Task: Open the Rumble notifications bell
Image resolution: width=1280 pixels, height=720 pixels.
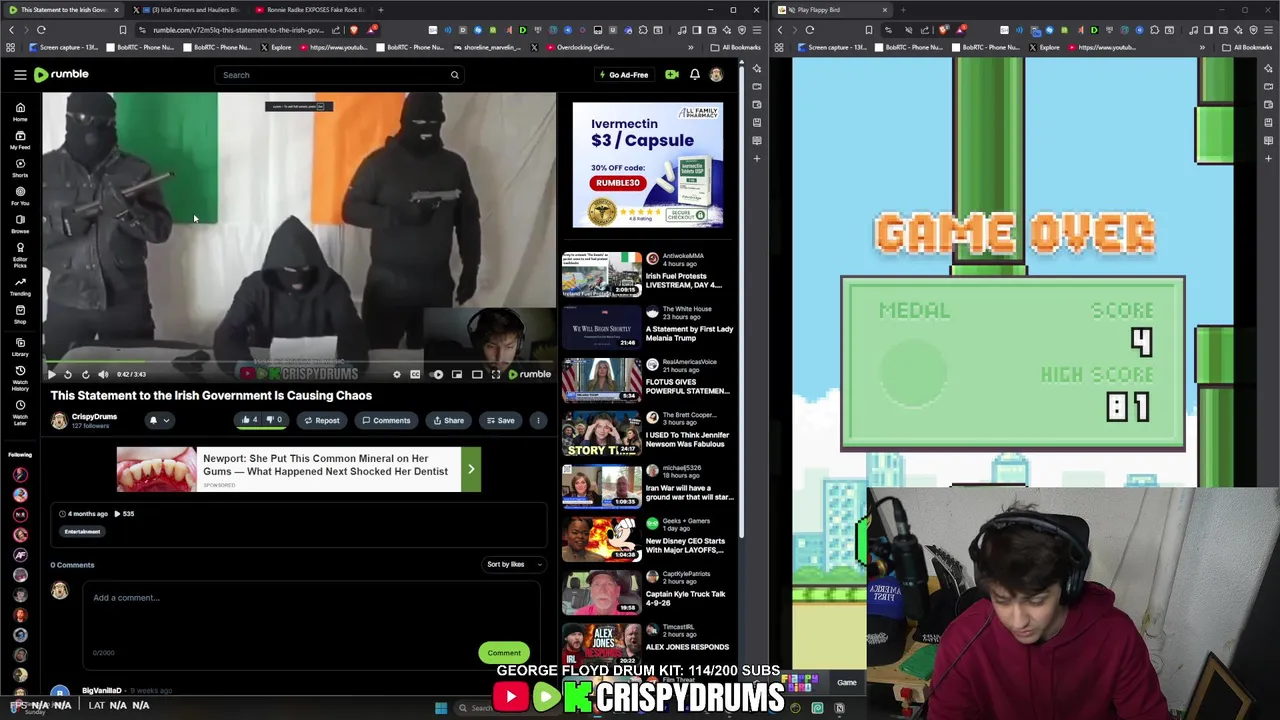Action: (x=694, y=75)
